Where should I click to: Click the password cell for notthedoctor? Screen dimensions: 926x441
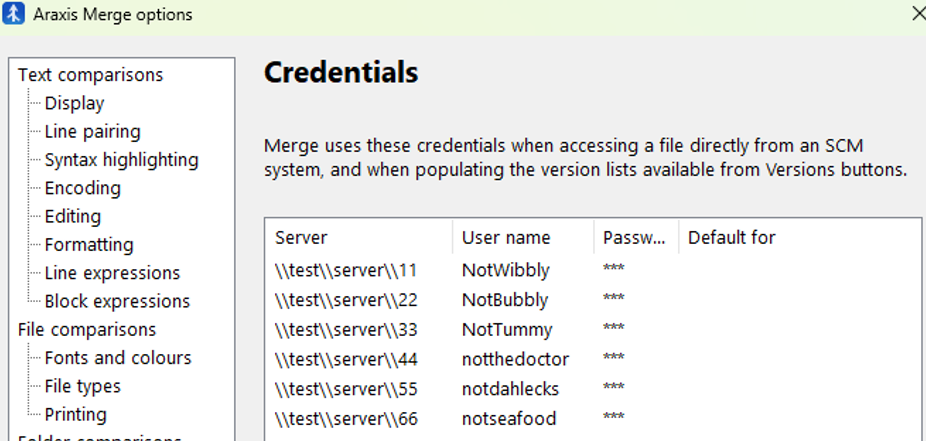tap(614, 358)
